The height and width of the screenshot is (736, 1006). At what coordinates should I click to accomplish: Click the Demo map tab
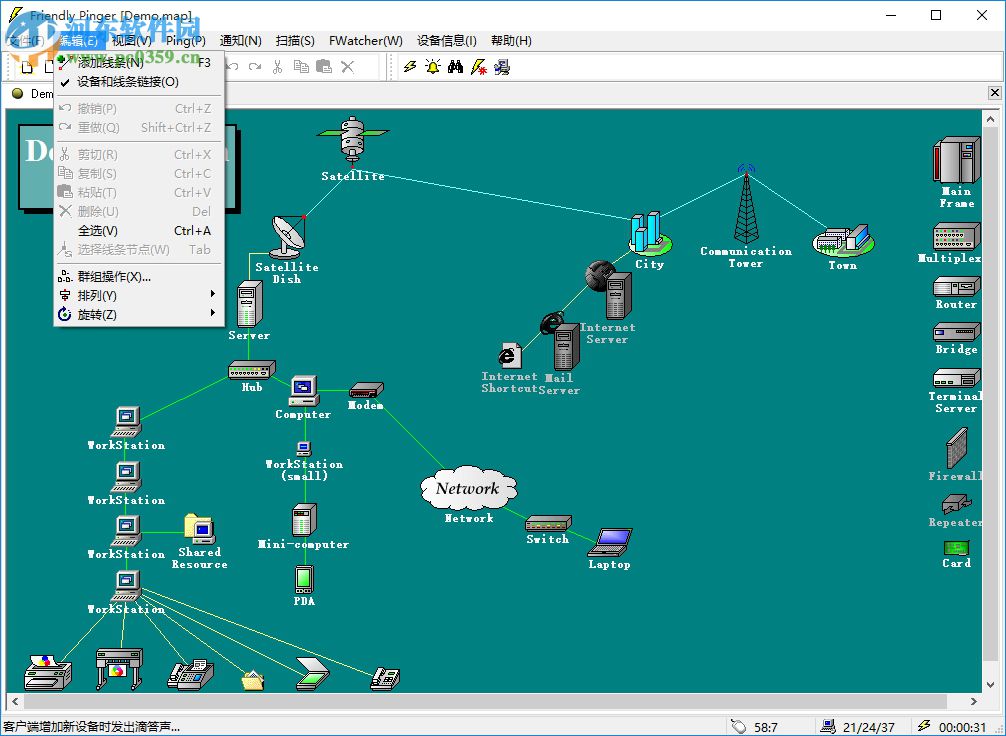[32, 94]
